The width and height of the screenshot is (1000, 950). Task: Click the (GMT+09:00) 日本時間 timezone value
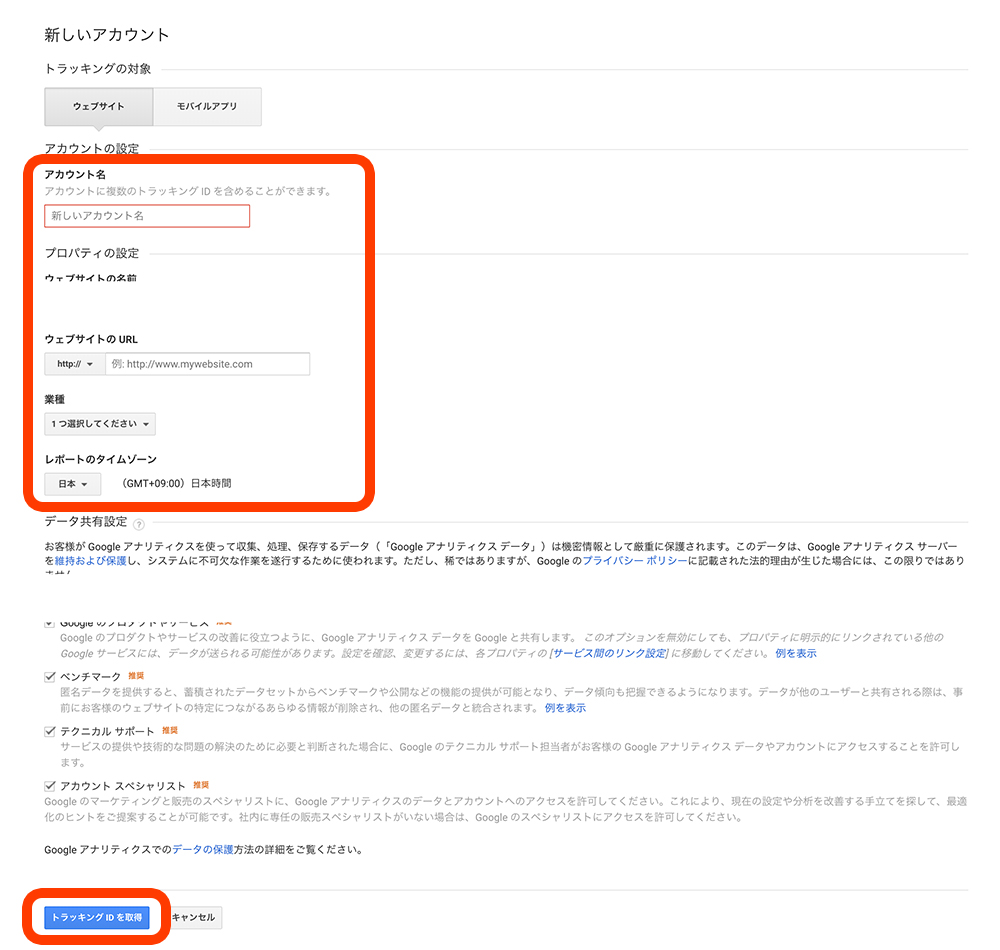point(177,484)
